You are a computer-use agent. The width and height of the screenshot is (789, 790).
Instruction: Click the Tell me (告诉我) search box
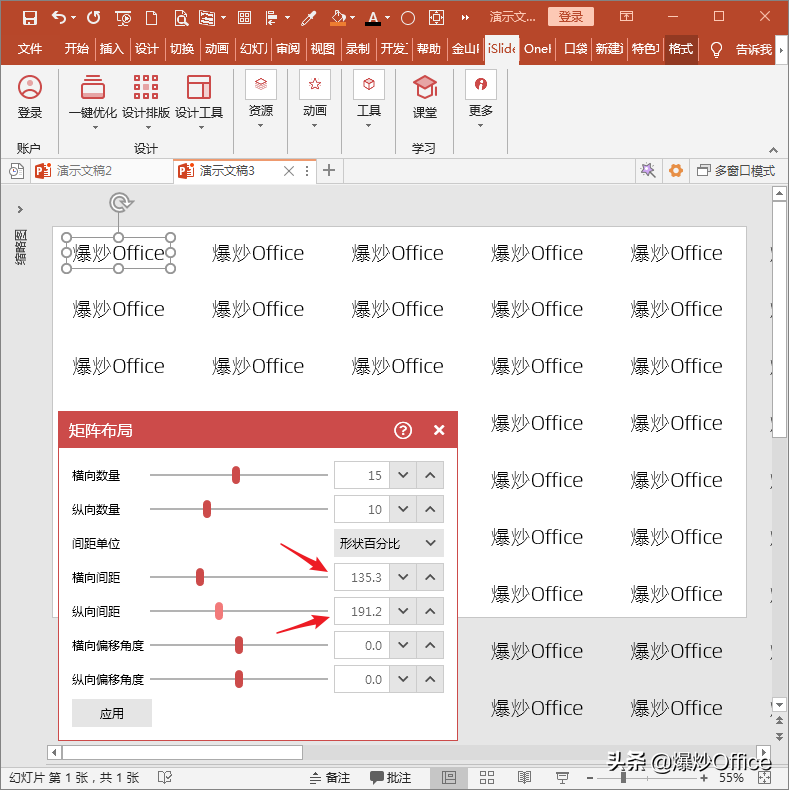(754, 49)
